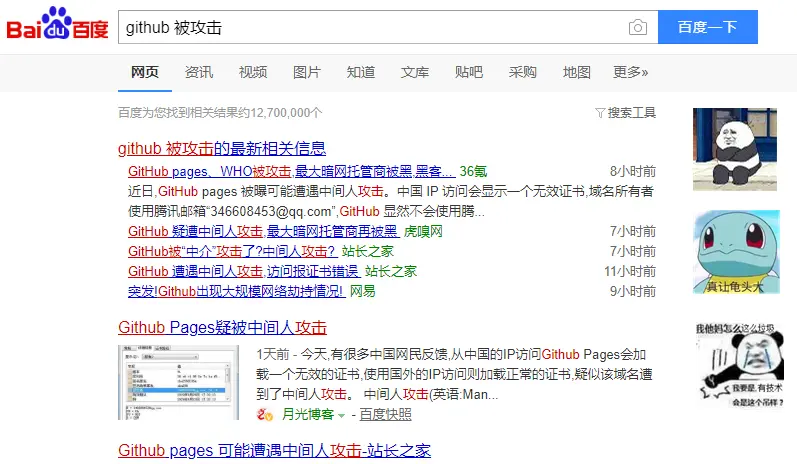Select the 网页 tab
The height and width of the screenshot is (464, 797).
click(x=145, y=72)
